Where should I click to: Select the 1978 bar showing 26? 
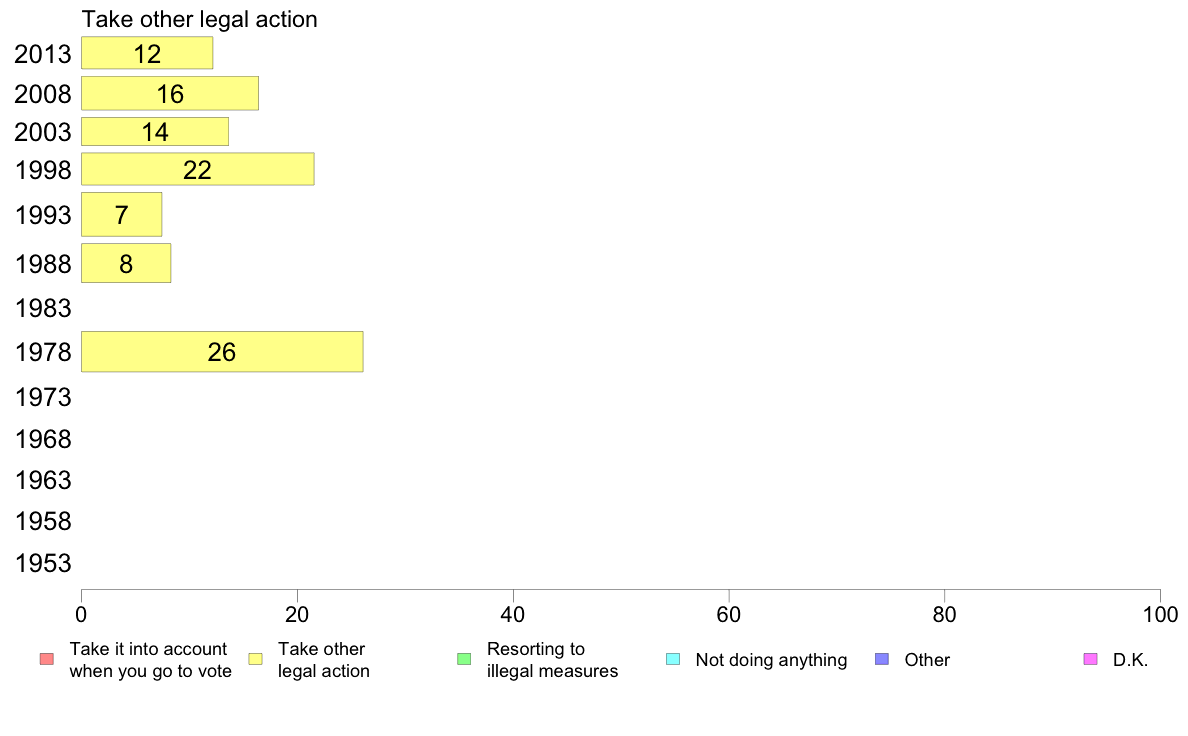[222, 352]
